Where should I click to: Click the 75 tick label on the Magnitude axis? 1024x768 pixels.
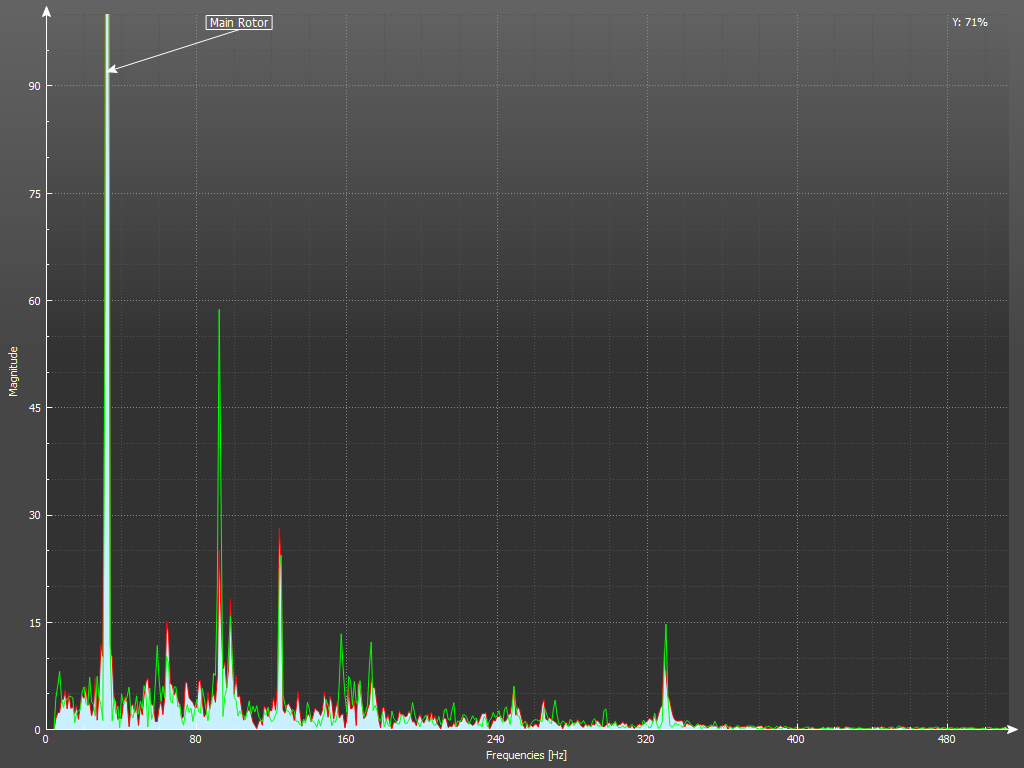click(33, 193)
